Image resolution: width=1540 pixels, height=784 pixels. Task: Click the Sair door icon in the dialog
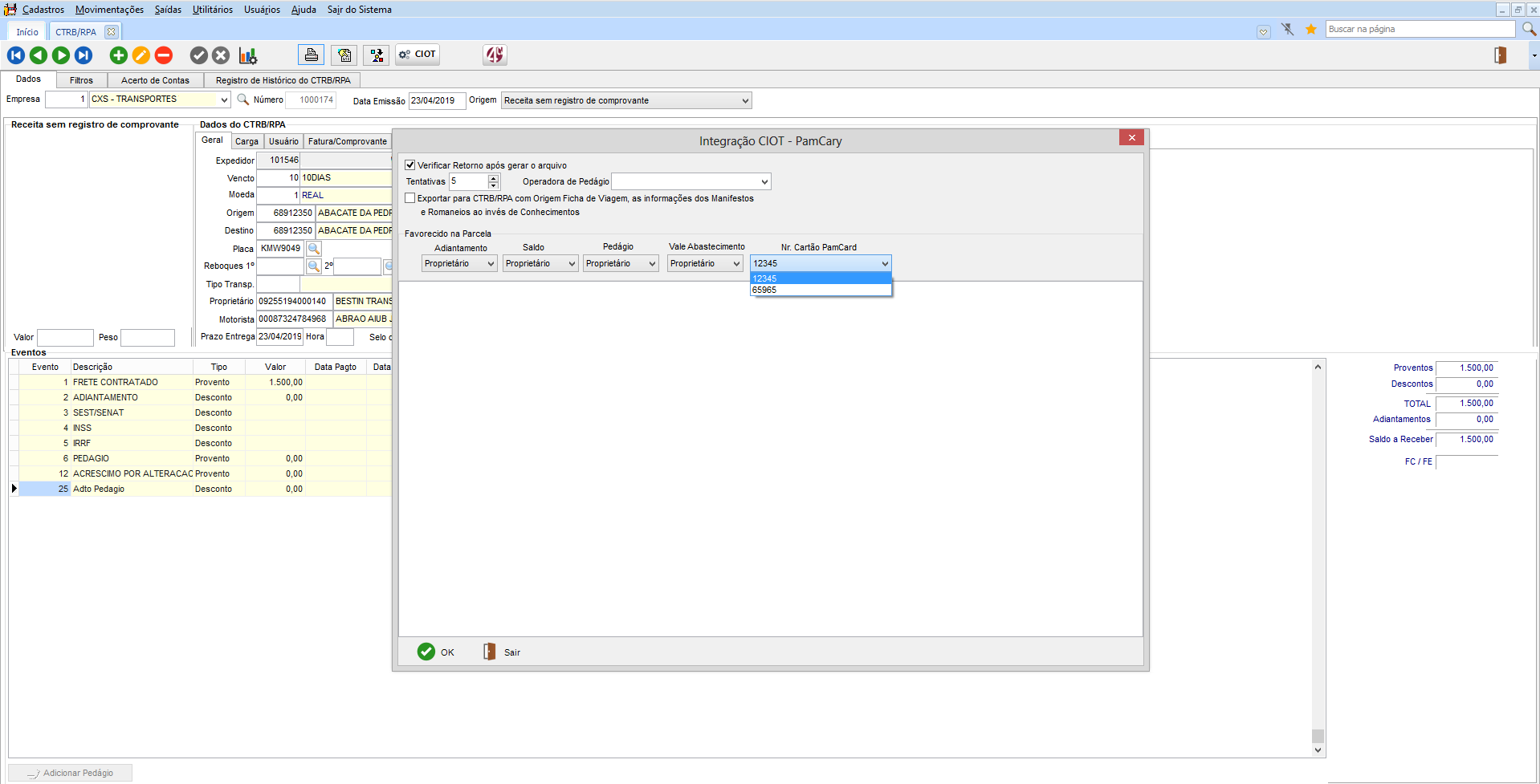click(490, 652)
